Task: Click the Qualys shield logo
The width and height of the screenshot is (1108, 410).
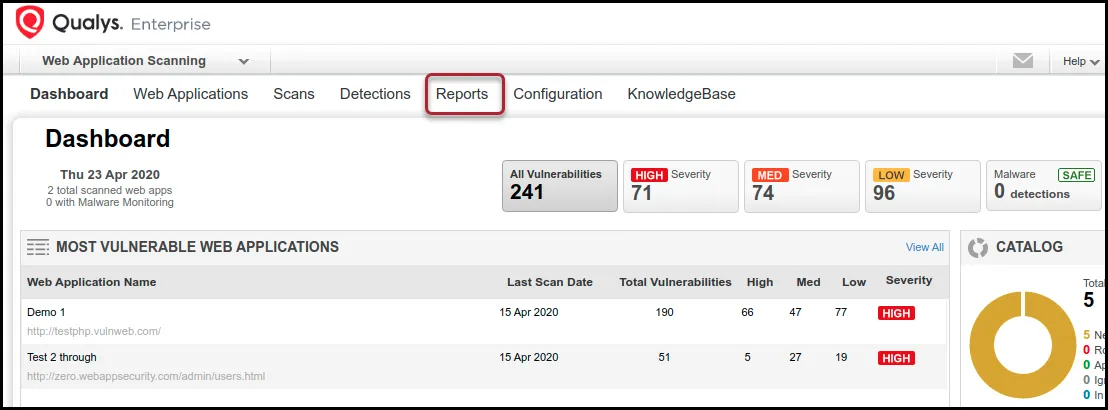Action: (x=30, y=23)
